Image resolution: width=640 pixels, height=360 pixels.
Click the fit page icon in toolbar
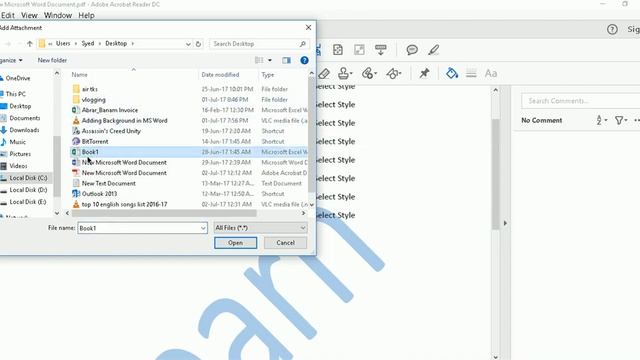coord(338,50)
